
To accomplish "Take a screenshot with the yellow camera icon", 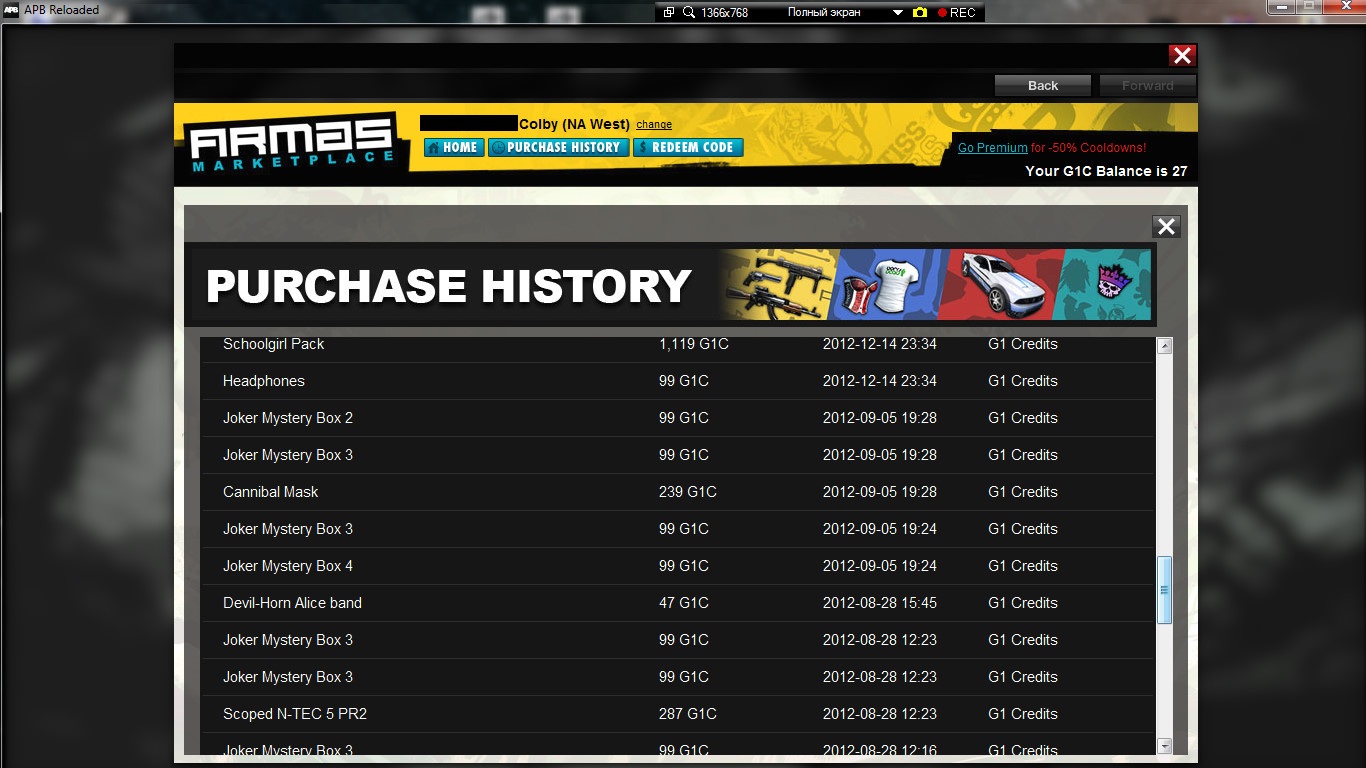I will (x=919, y=12).
